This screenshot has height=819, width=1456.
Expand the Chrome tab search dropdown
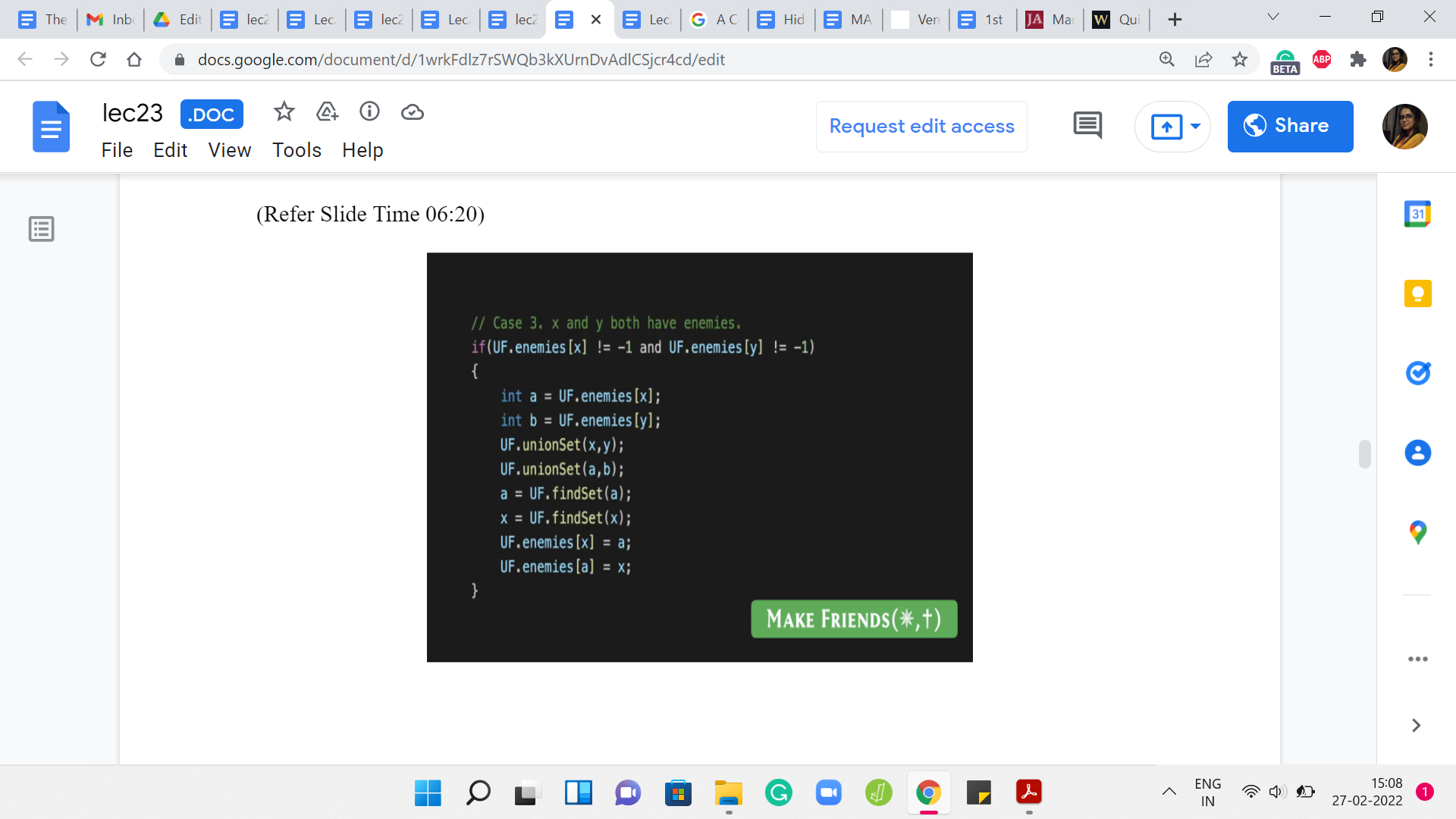(1273, 17)
